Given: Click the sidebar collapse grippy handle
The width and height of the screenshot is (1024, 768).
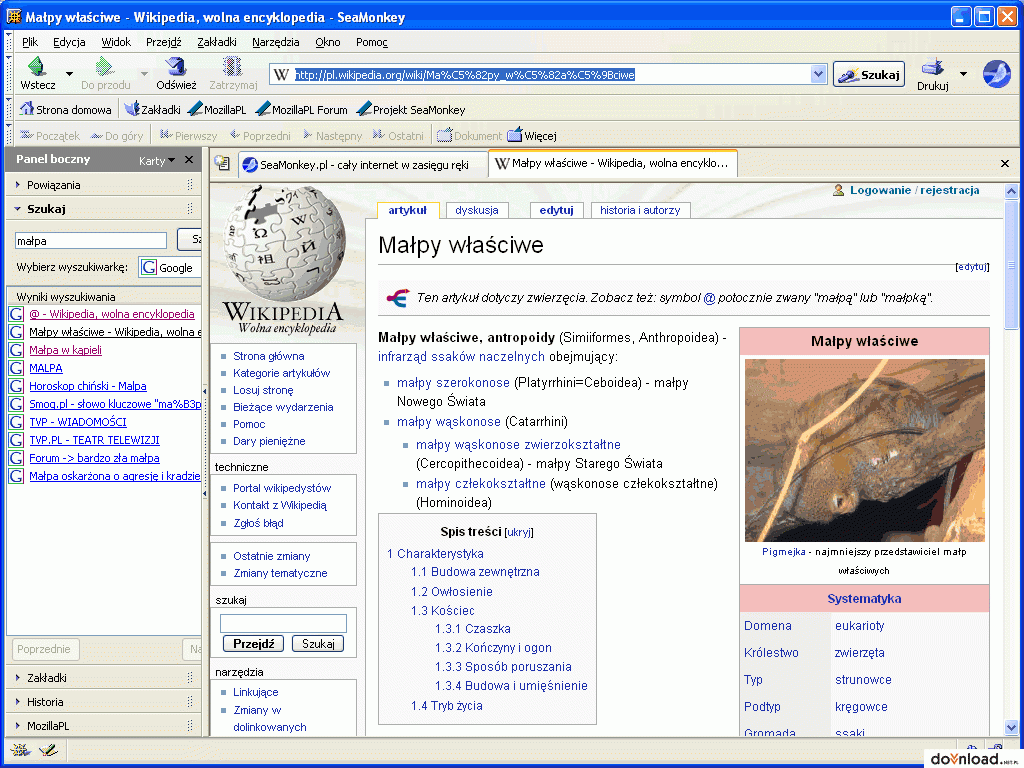Looking at the screenshot, I should tap(205, 443).
